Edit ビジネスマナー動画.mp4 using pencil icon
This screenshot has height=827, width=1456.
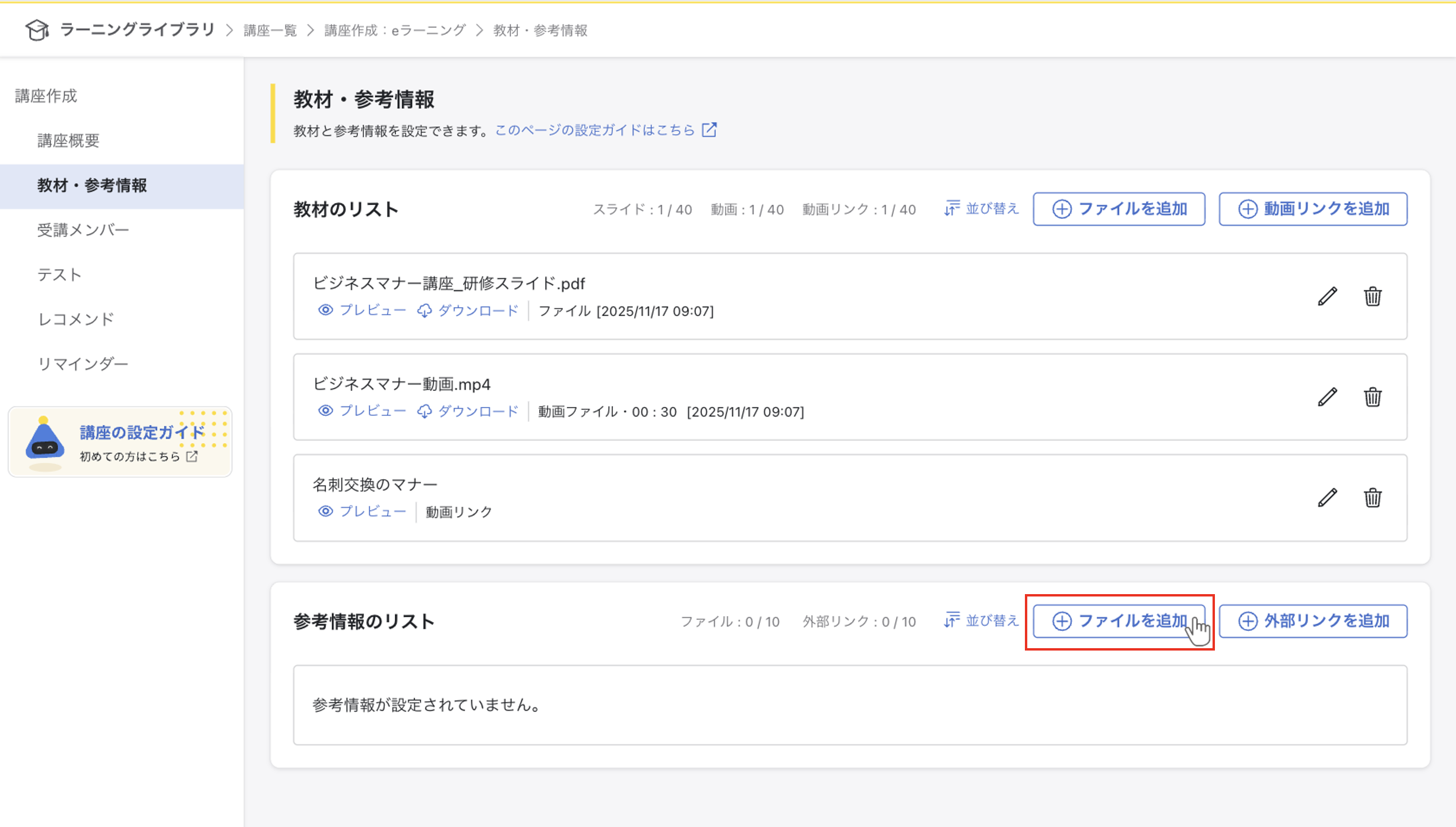[1328, 397]
